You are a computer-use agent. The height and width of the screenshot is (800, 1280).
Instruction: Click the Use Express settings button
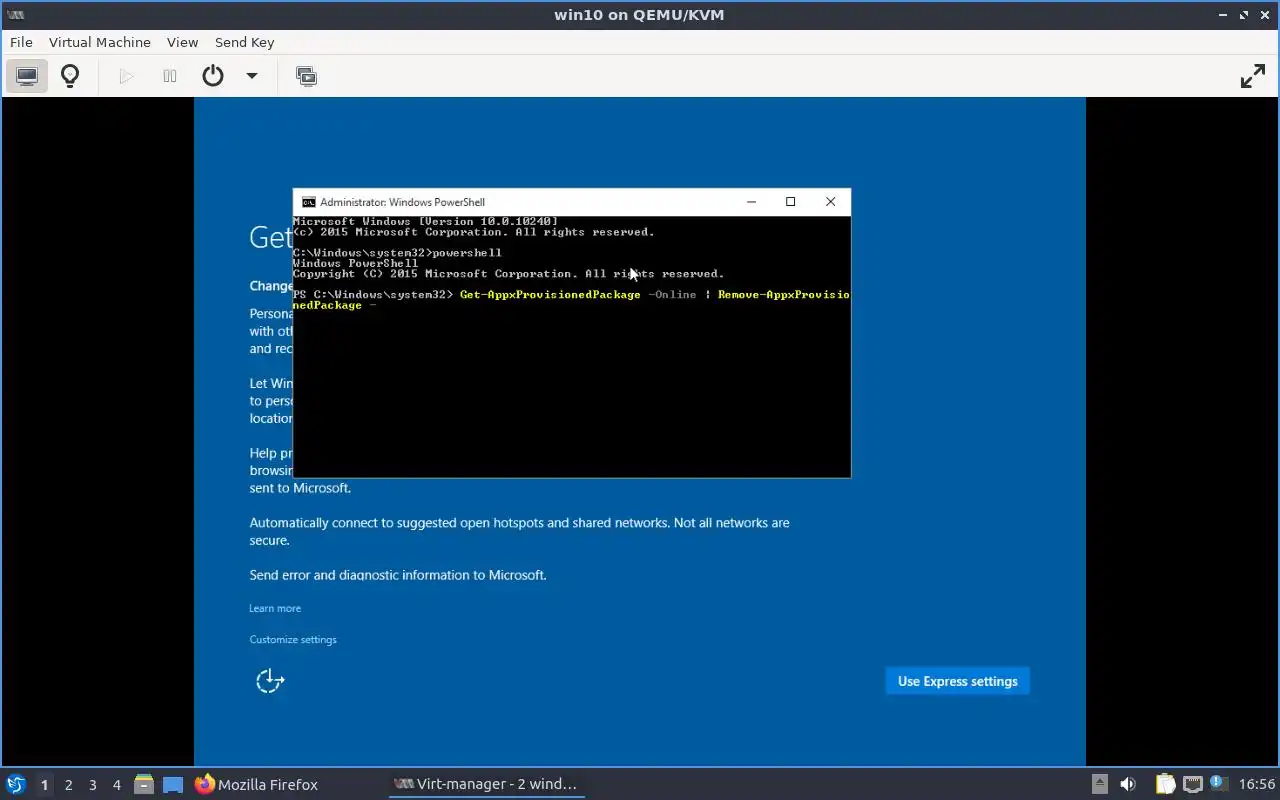pos(957,681)
